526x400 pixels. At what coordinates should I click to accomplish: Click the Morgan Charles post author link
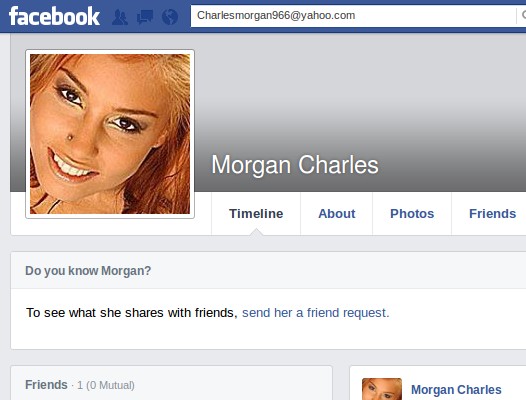click(456, 390)
